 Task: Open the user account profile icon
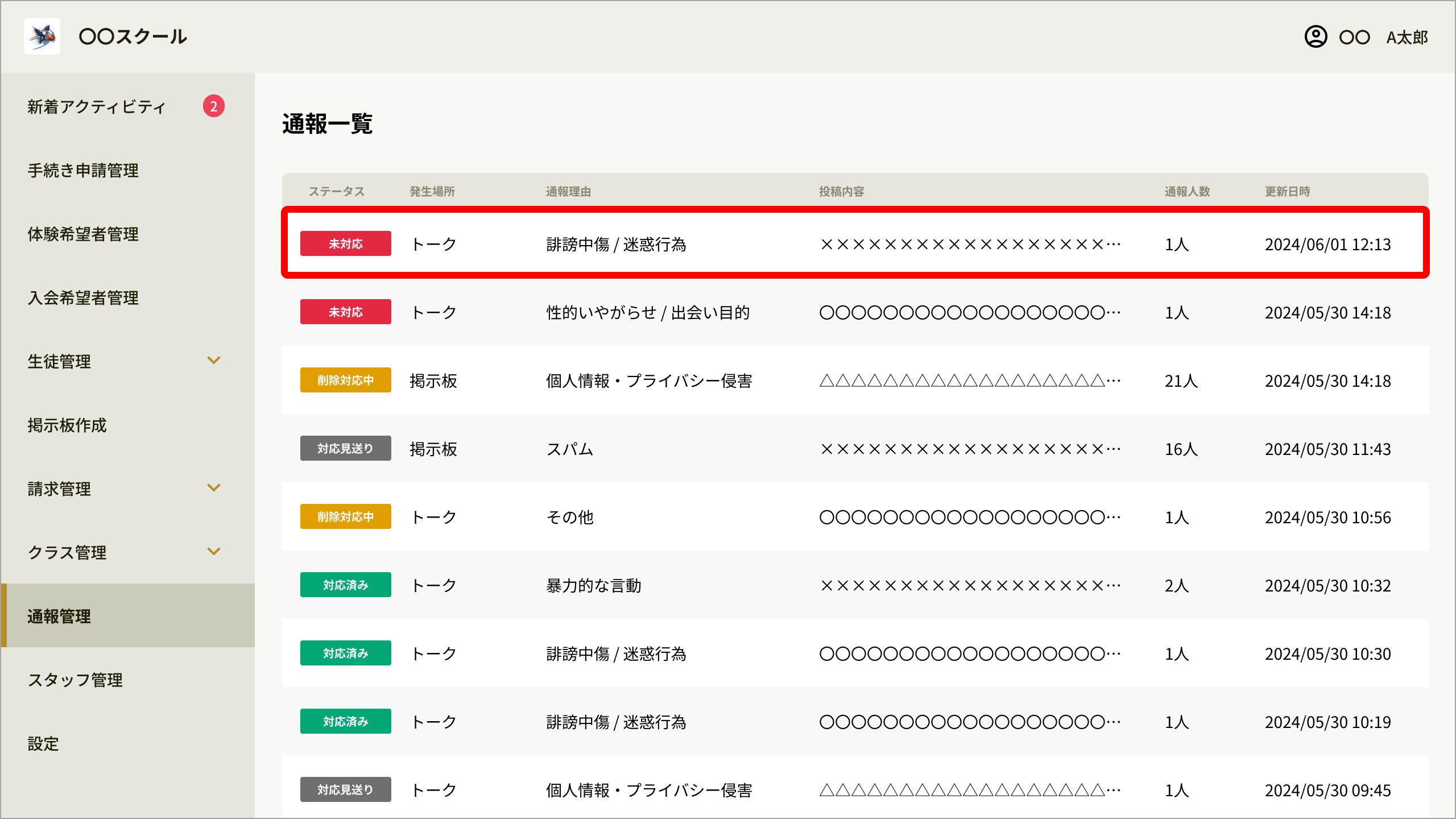pos(1316,37)
